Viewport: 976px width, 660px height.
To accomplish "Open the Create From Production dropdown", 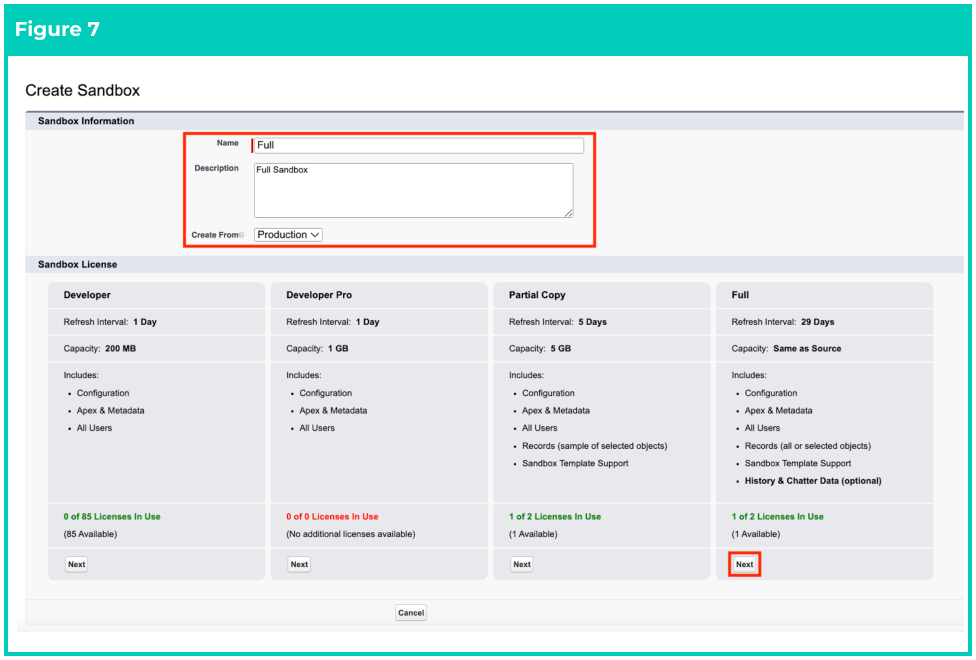I will click(x=288, y=235).
